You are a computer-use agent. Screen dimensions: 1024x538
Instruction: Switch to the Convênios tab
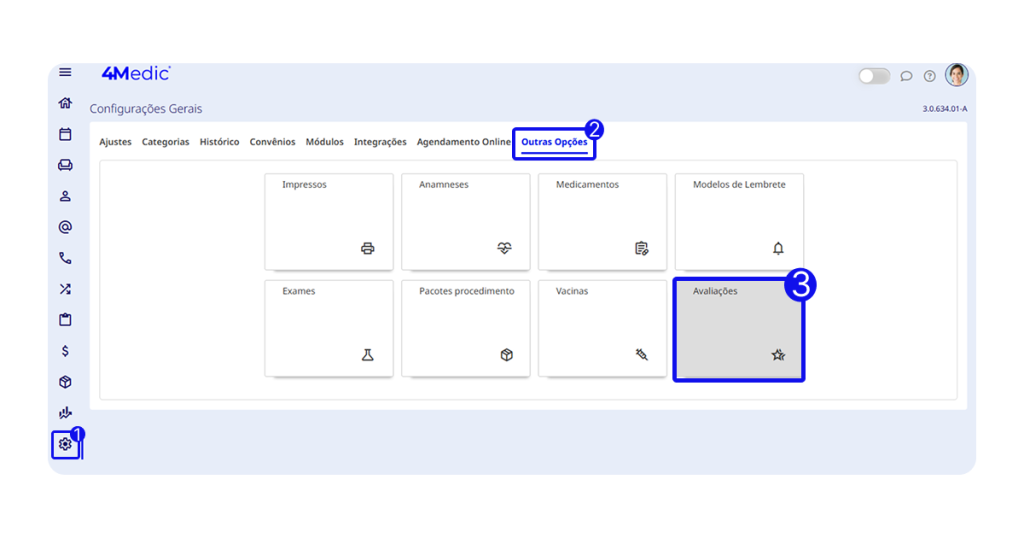[x=272, y=142]
